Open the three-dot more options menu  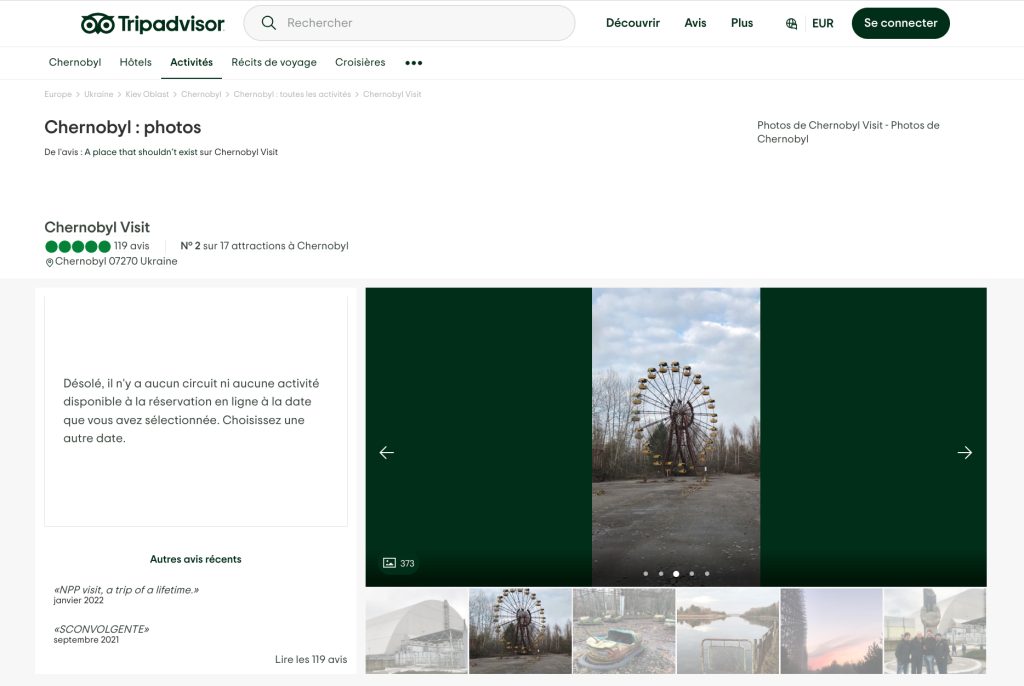click(413, 62)
